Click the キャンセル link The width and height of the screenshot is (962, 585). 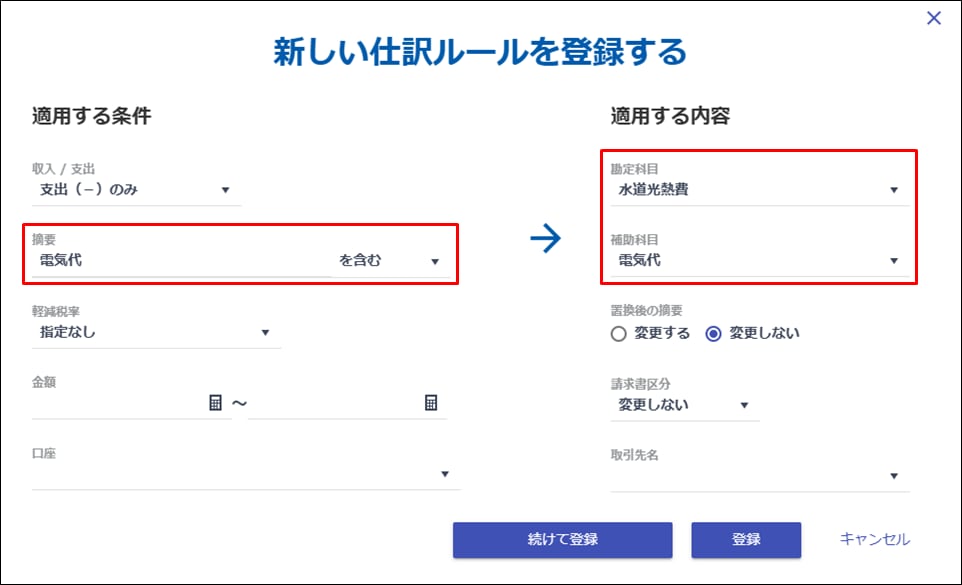tap(875, 540)
